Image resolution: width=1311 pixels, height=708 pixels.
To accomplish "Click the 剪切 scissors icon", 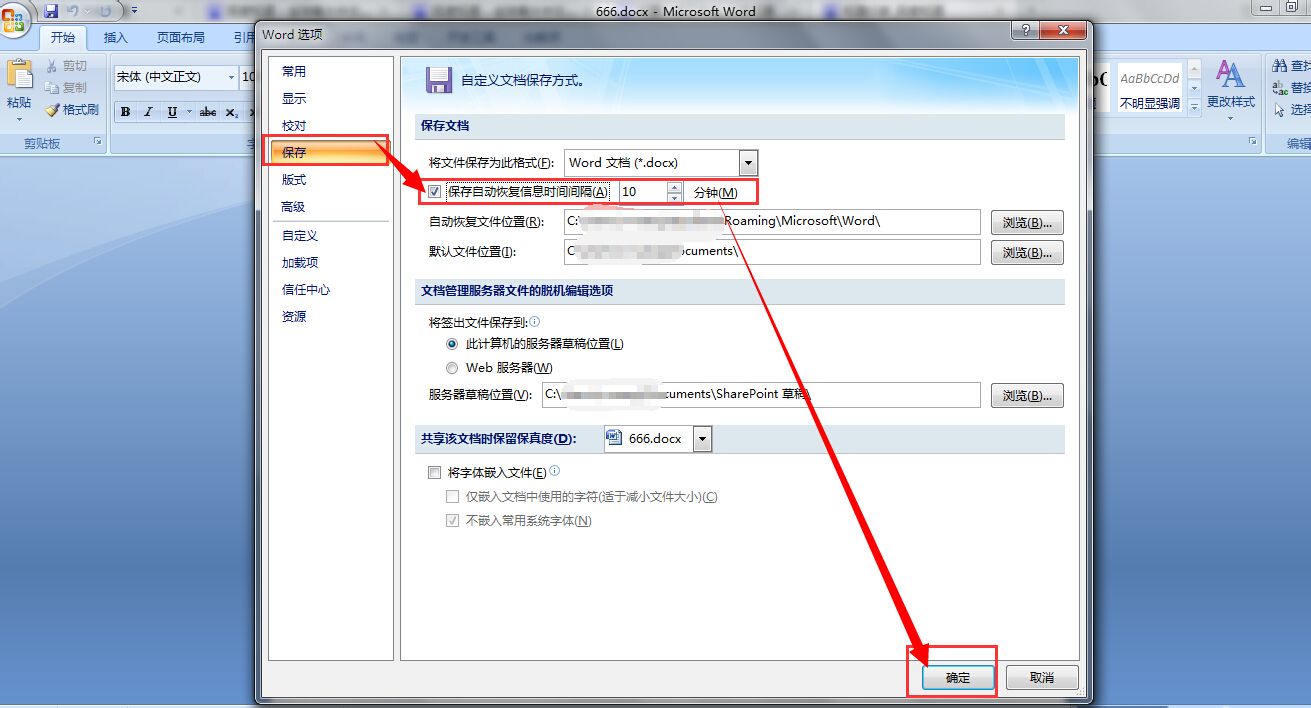I will [x=53, y=66].
